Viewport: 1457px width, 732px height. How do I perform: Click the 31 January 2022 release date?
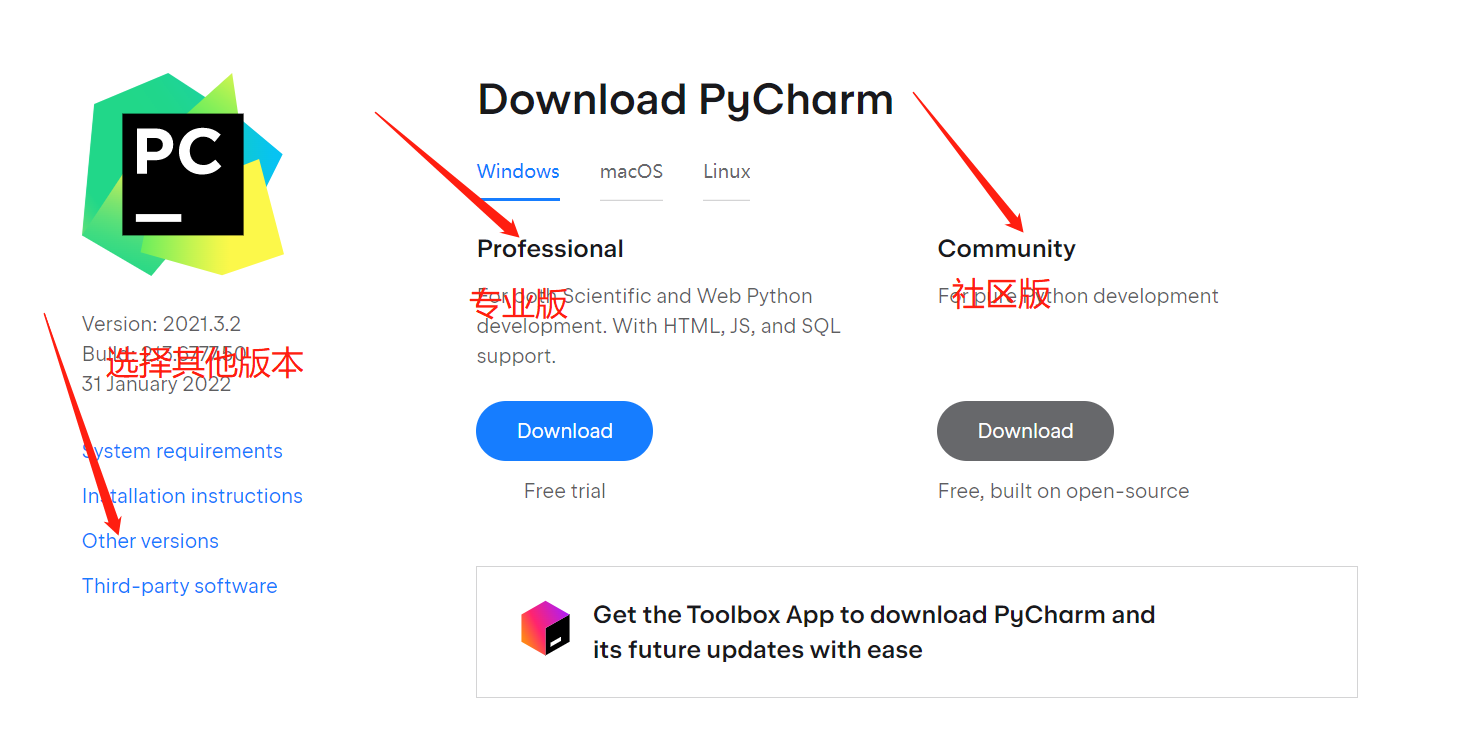click(x=156, y=384)
